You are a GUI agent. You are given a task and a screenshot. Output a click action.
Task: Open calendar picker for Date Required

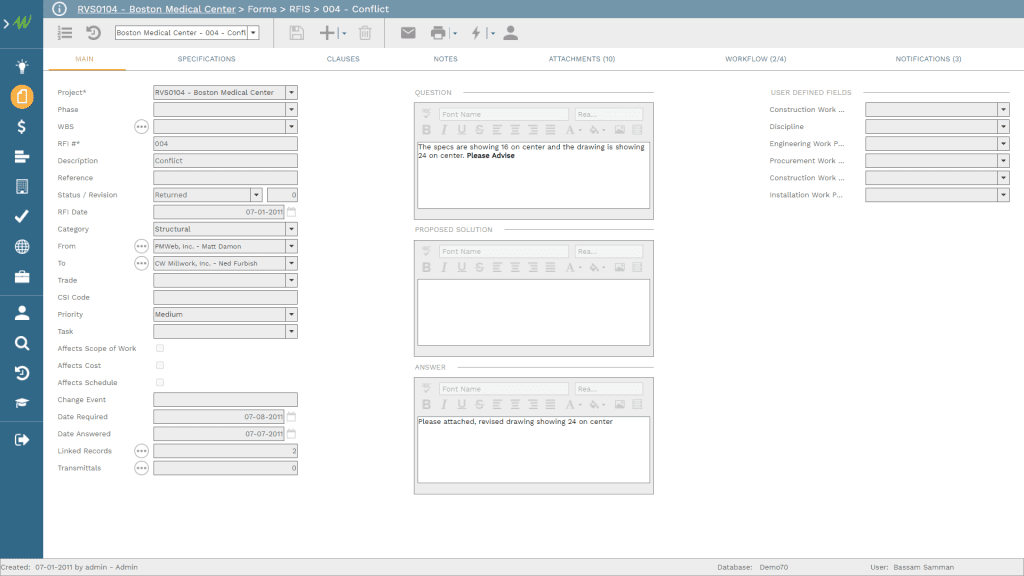coord(292,417)
